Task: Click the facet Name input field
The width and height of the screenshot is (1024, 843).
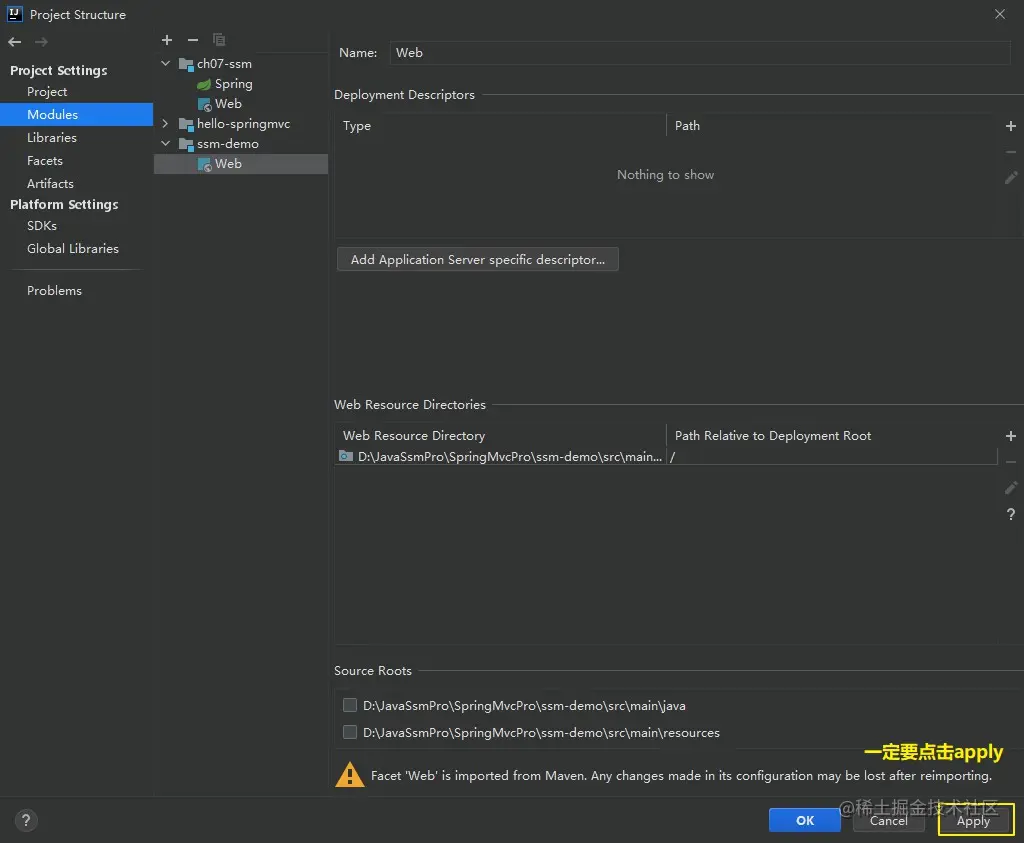Action: (699, 53)
